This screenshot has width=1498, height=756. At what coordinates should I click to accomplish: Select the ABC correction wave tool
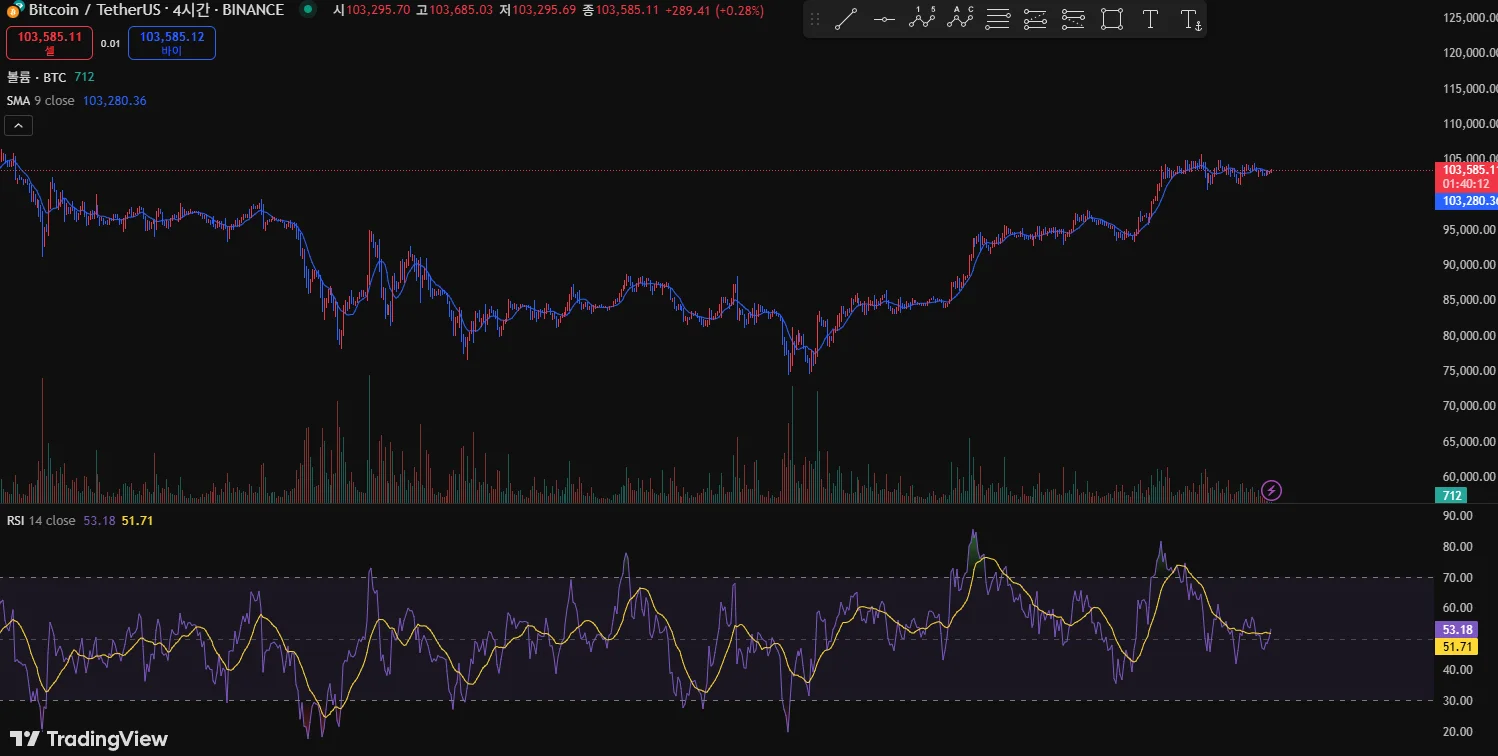point(960,19)
